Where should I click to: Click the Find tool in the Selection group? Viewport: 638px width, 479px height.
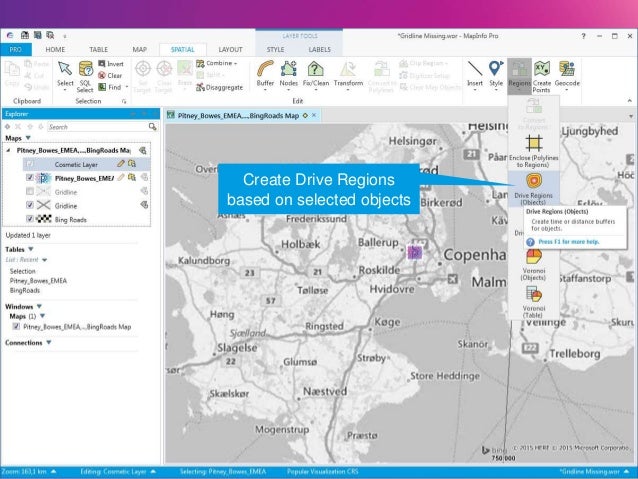[110, 87]
